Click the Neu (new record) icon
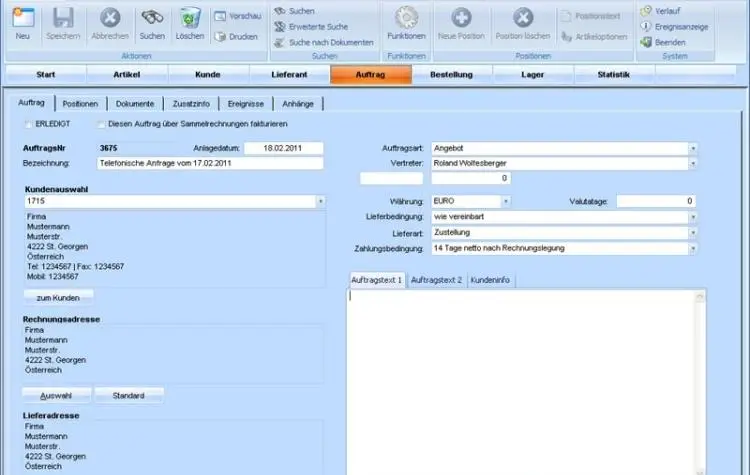The height and width of the screenshot is (475, 750). point(22,17)
